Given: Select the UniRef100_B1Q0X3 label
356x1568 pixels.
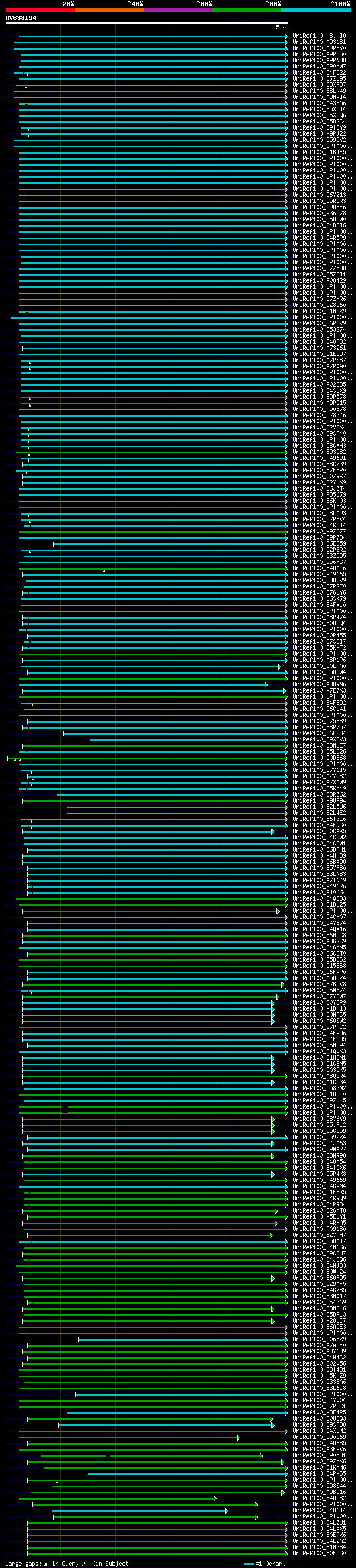Looking at the screenshot, I should coord(319,1052).
